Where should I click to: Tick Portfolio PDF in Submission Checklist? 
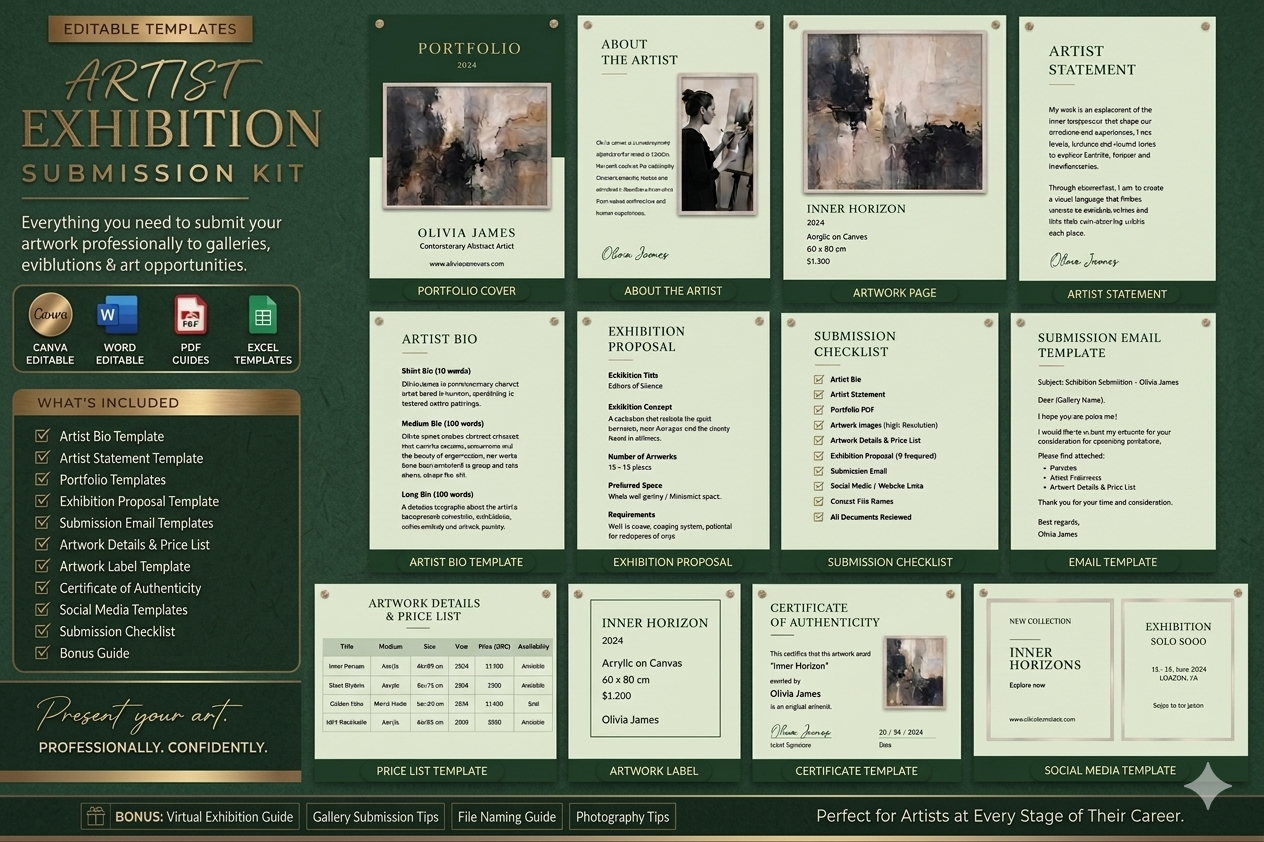[x=819, y=410]
